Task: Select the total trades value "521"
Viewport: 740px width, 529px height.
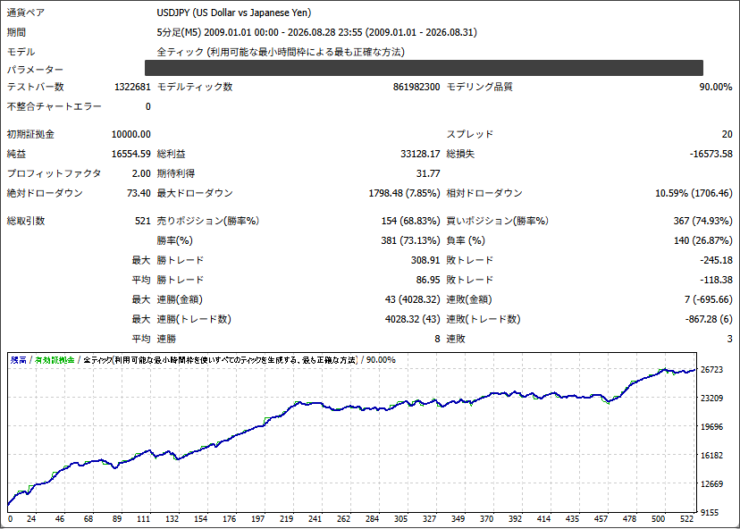Action: click(143, 221)
